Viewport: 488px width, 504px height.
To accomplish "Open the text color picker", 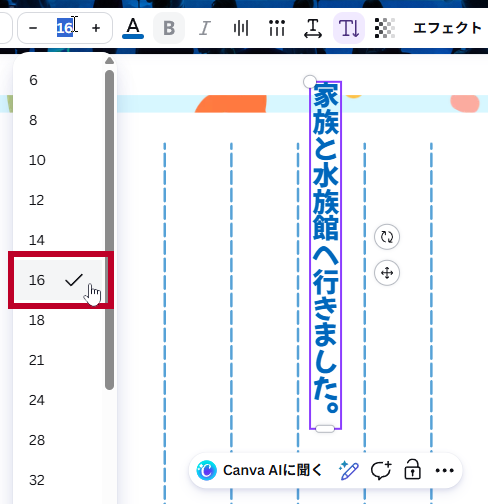I will click(133, 28).
